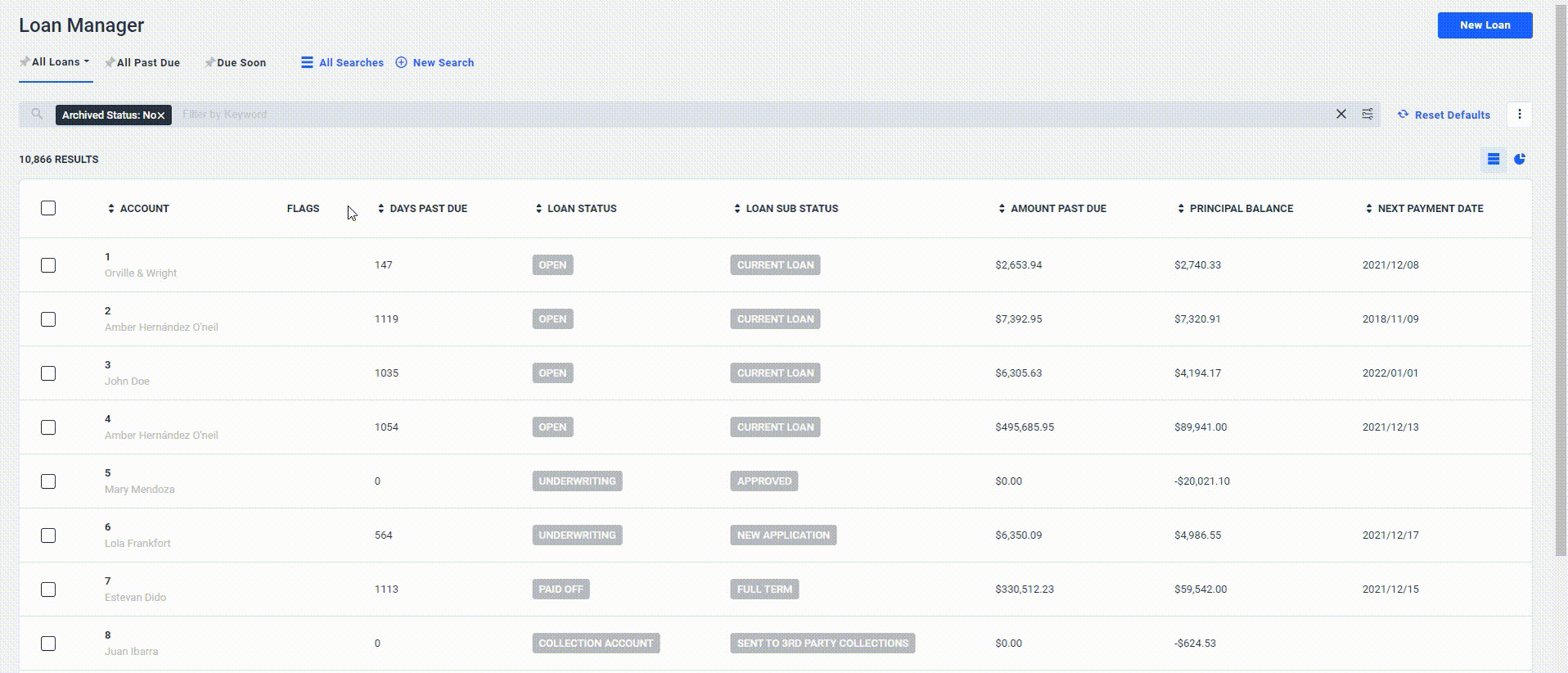Check the box for account 6 Lola Frankfort
The width and height of the screenshot is (1568, 673).
pyautogui.click(x=48, y=535)
